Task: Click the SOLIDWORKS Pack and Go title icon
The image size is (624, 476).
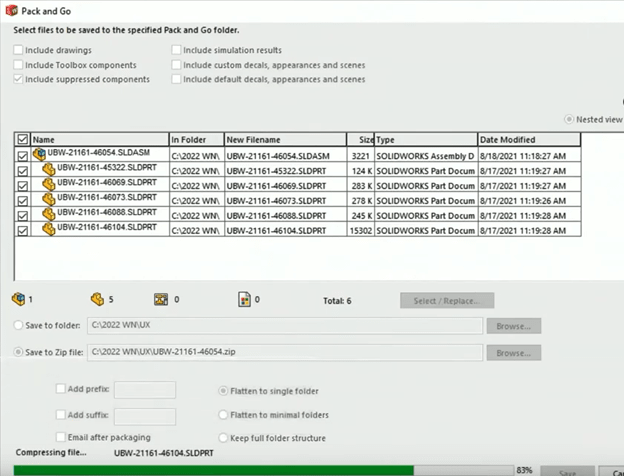Action: tap(11, 11)
